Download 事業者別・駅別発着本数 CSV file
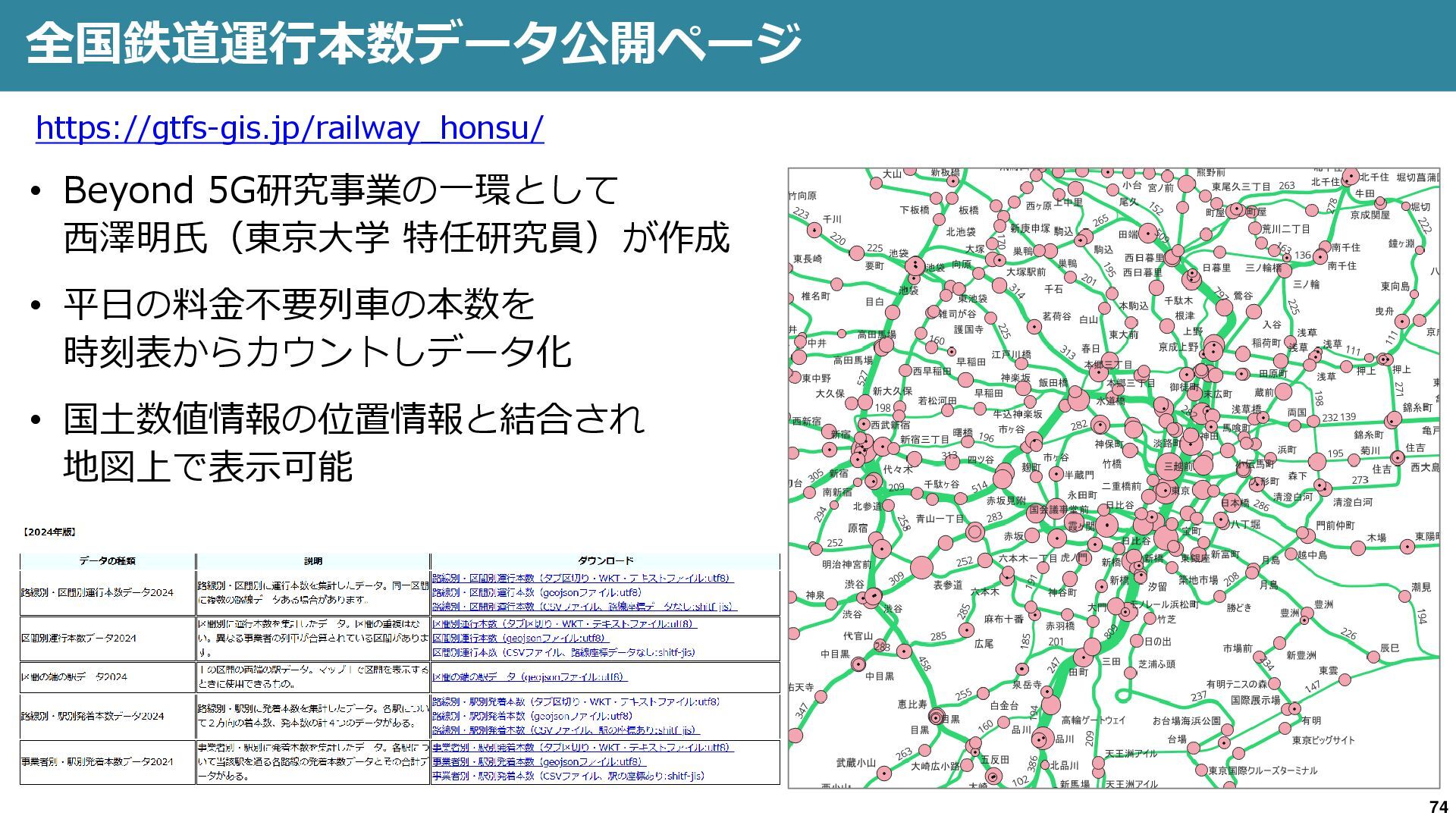Screen dimensions: 1456x819 [x=568, y=776]
